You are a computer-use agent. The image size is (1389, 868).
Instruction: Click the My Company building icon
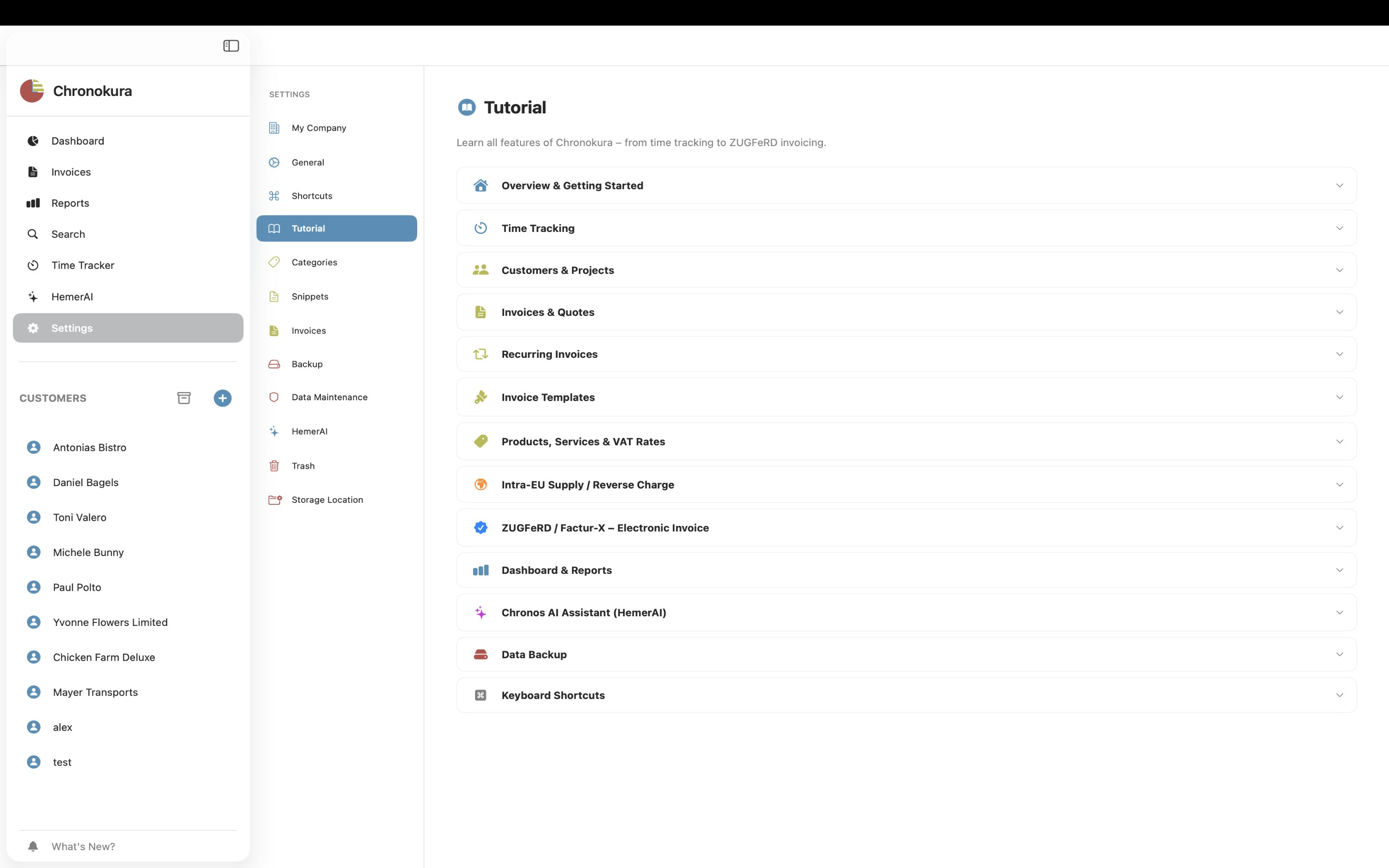click(x=274, y=128)
